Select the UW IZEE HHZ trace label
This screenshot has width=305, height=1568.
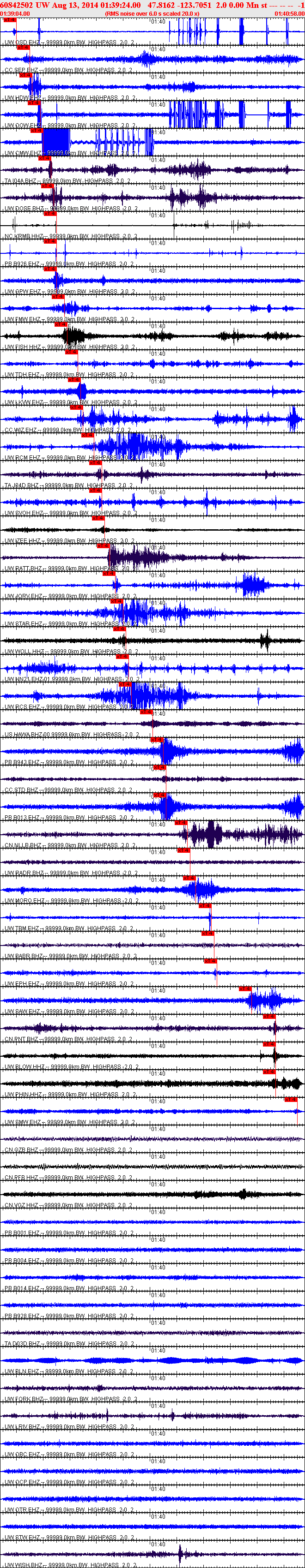(x=70, y=541)
